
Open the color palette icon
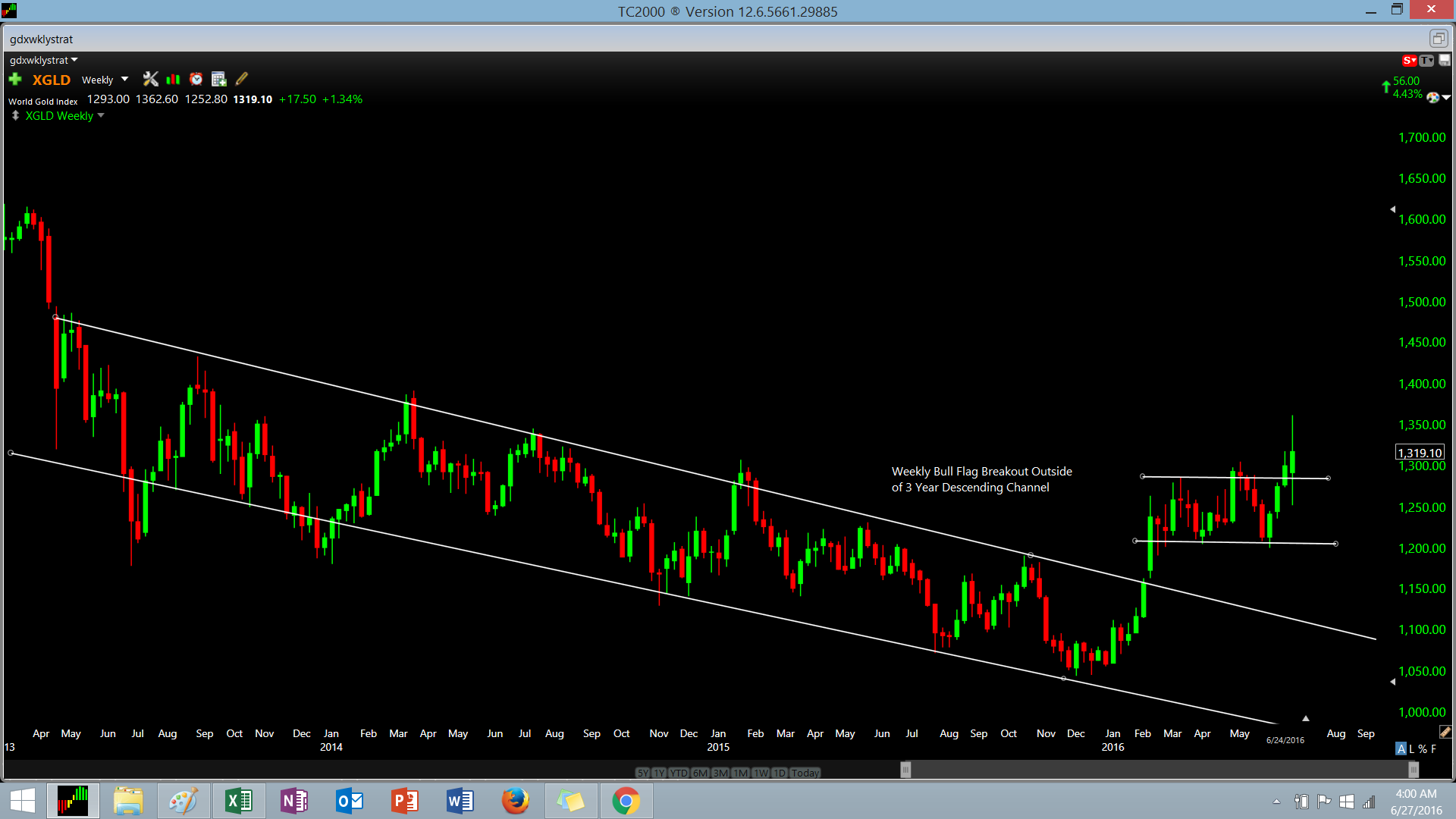pos(1432,97)
